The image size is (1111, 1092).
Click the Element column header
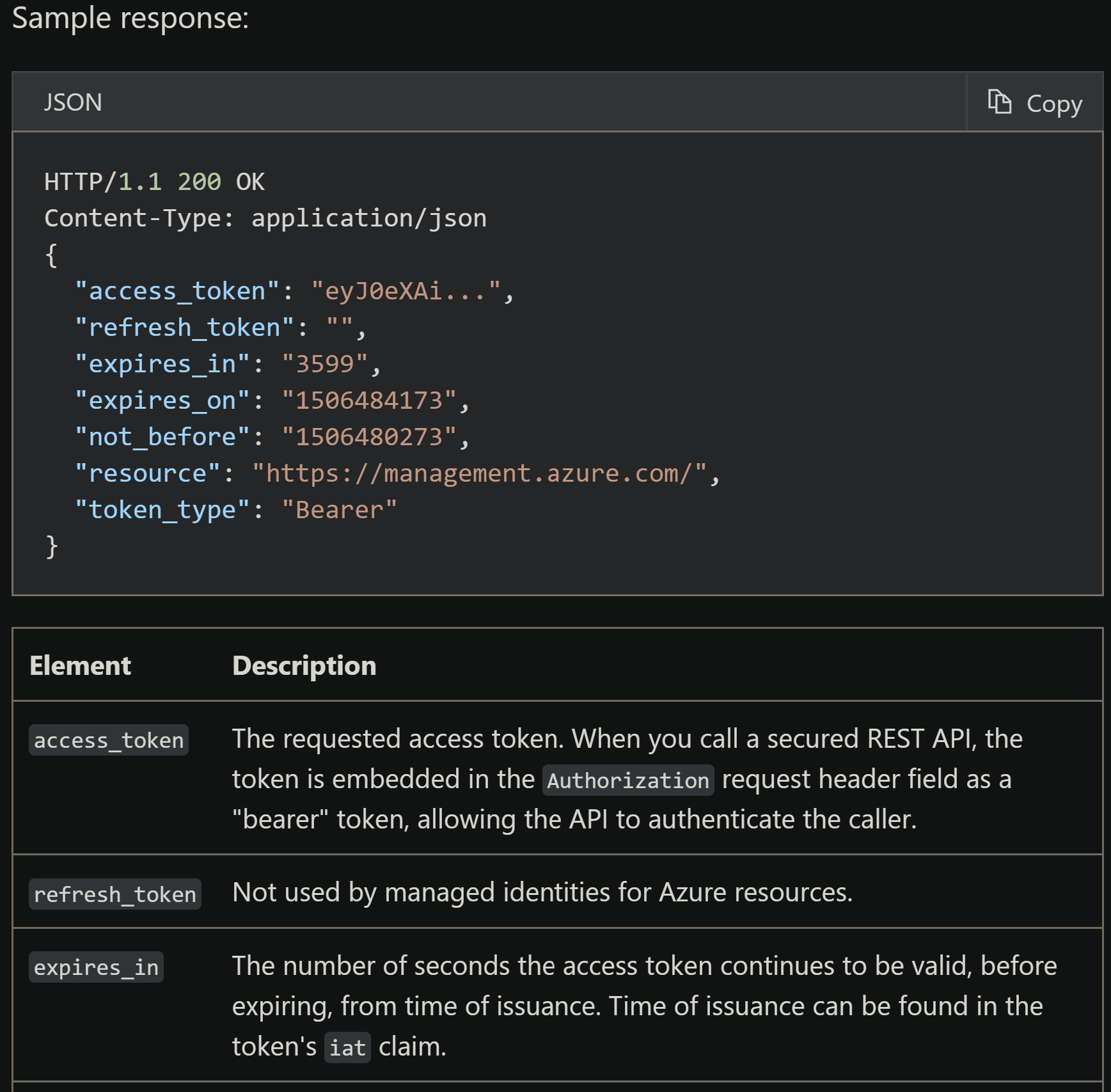coord(81,665)
